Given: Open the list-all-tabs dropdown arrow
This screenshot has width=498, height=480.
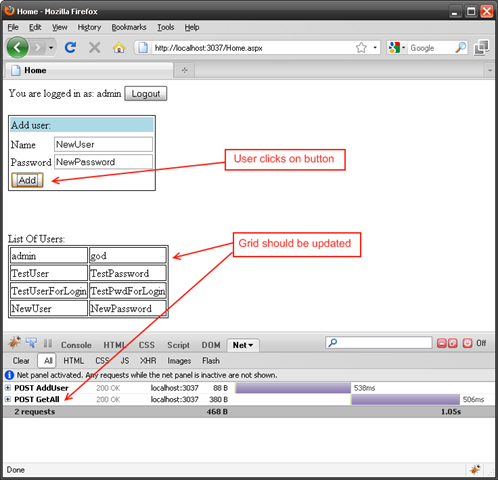Looking at the screenshot, I should tap(490, 70).
